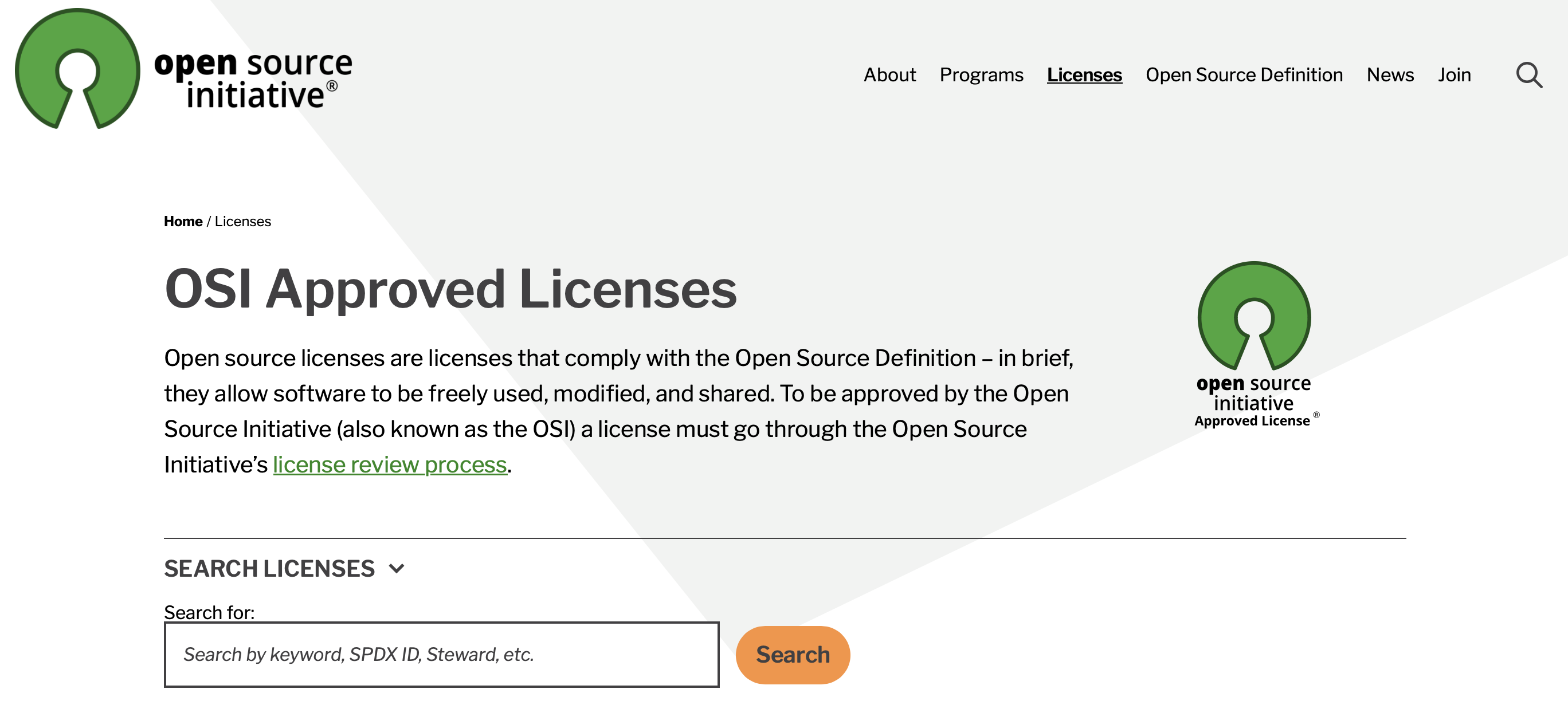Click the SEARCH LICENSES heading
1568x701 pixels.
pos(269,568)
